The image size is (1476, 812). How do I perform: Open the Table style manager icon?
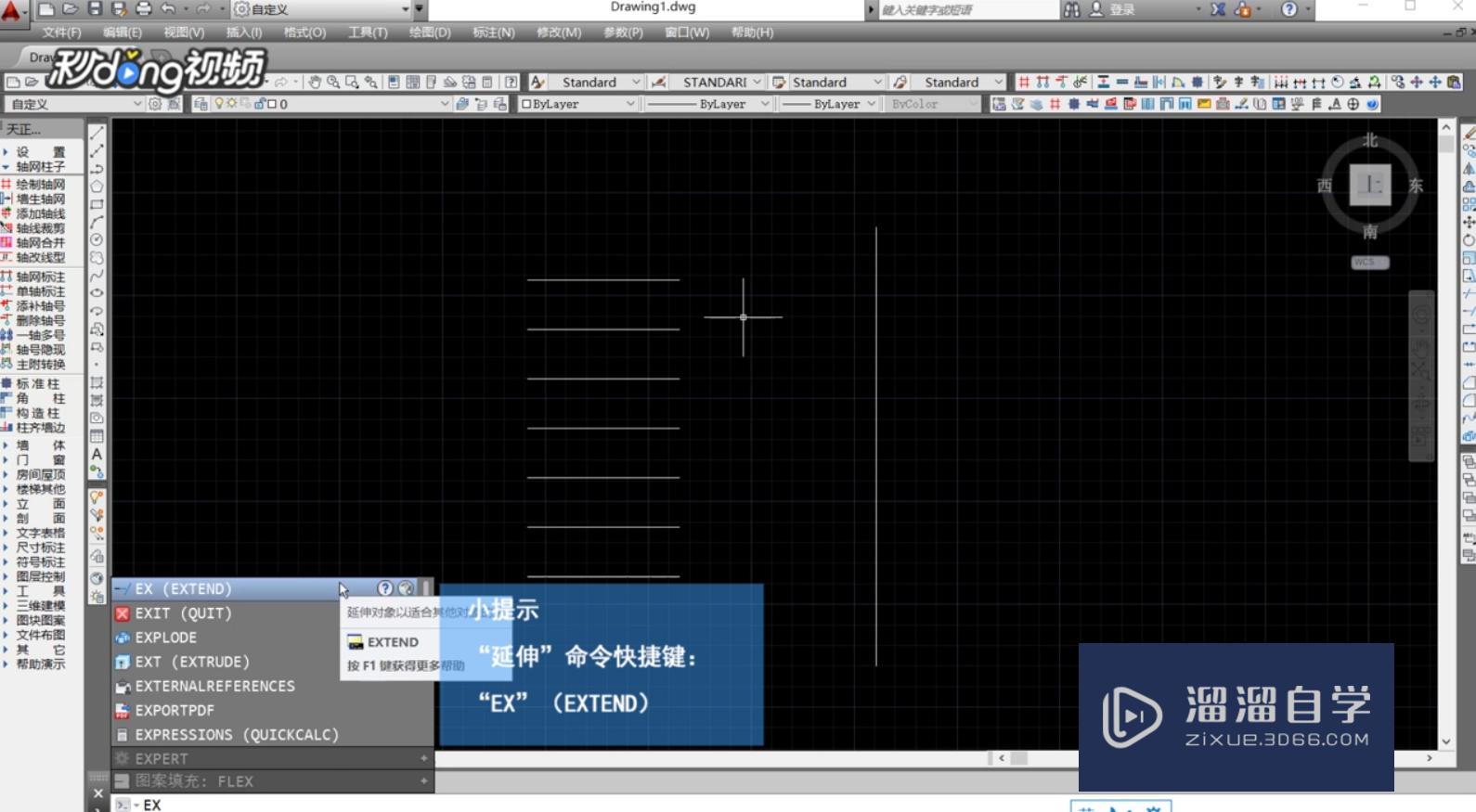coord(779,82)
